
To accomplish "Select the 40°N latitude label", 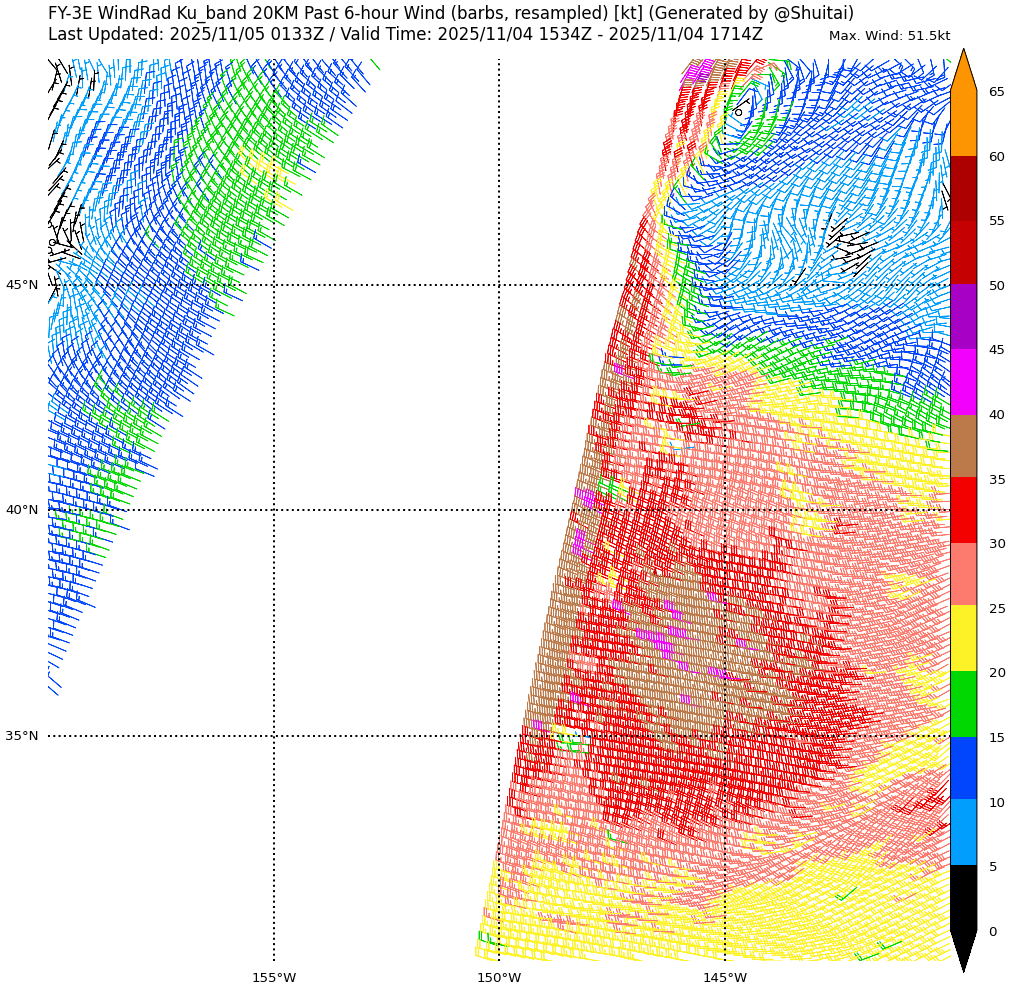I will [x=22, y=510].
